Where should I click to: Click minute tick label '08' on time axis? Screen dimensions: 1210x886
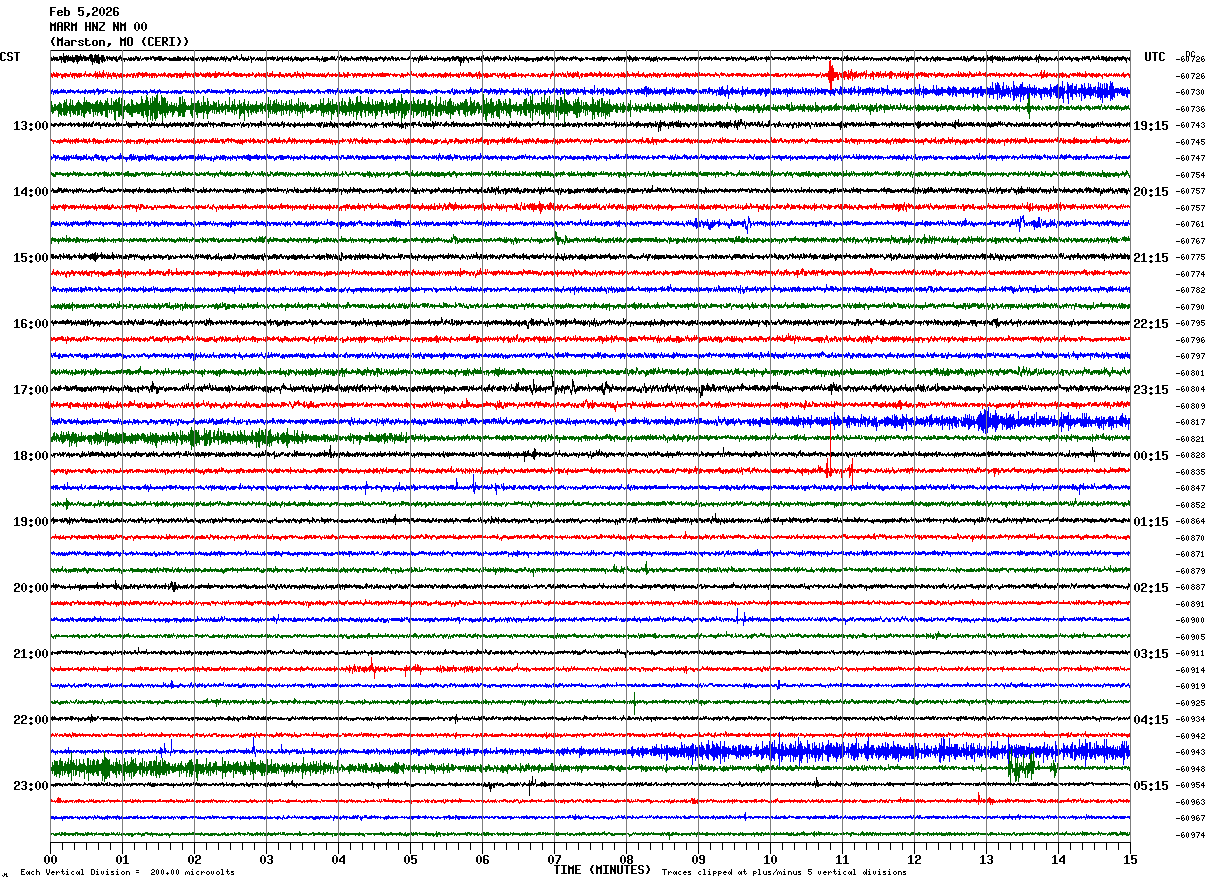[x=626, y=859]
